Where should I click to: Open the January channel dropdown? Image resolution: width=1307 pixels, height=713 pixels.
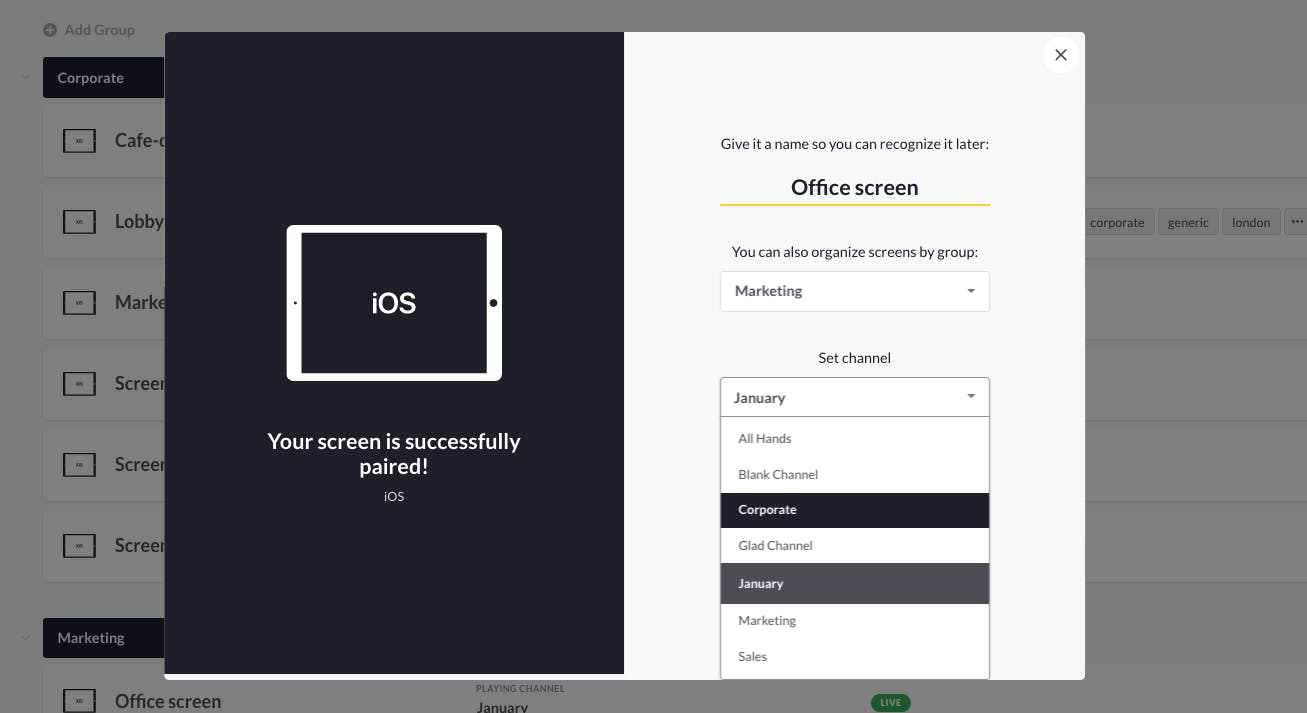coord(855,397)
